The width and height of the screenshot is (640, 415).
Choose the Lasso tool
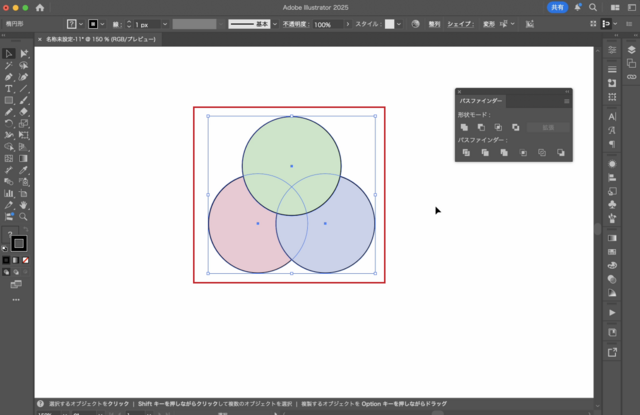pyautogui.click(x=24, y=65)
